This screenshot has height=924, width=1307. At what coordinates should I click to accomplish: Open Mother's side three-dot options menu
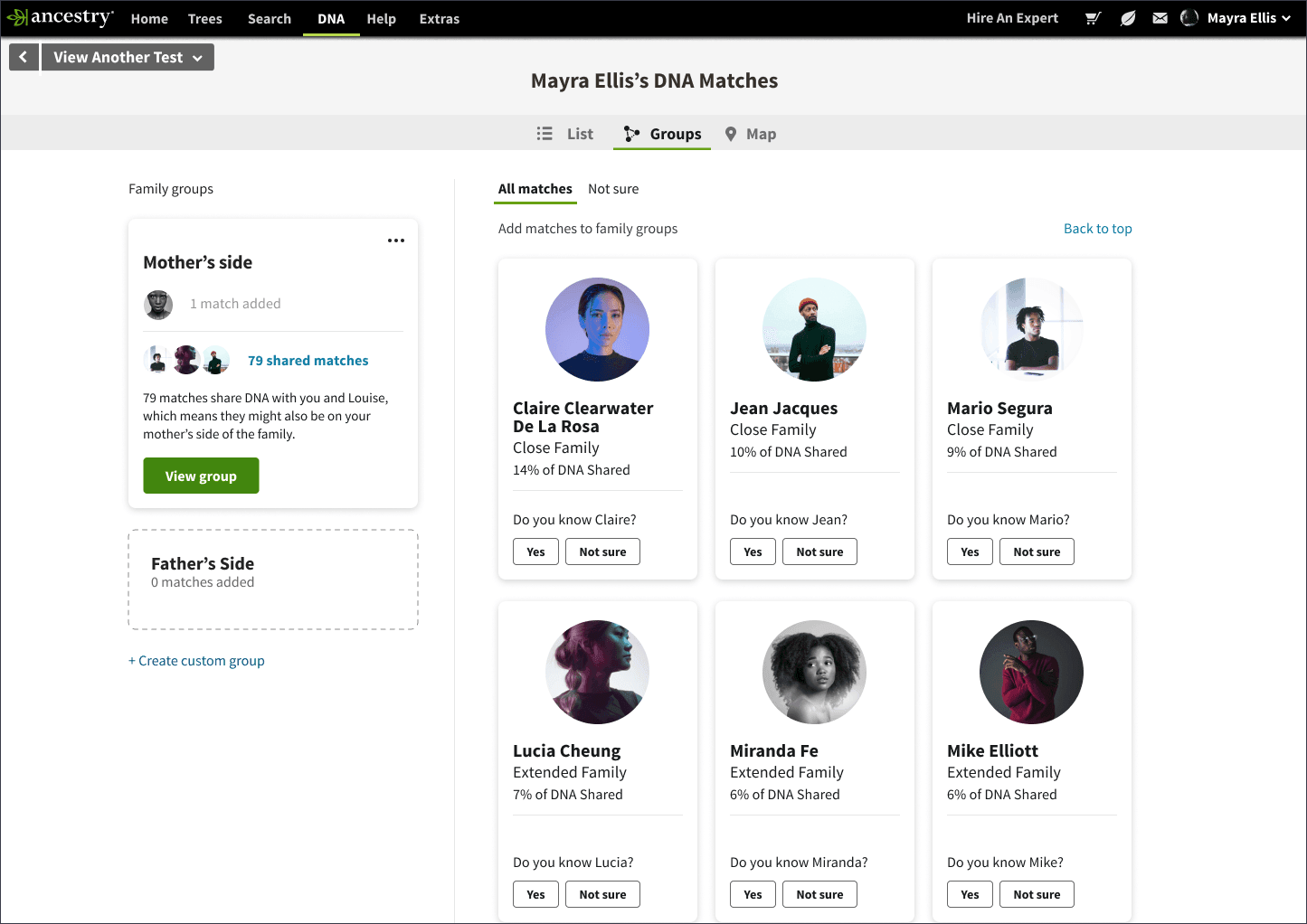pos(396,240)
